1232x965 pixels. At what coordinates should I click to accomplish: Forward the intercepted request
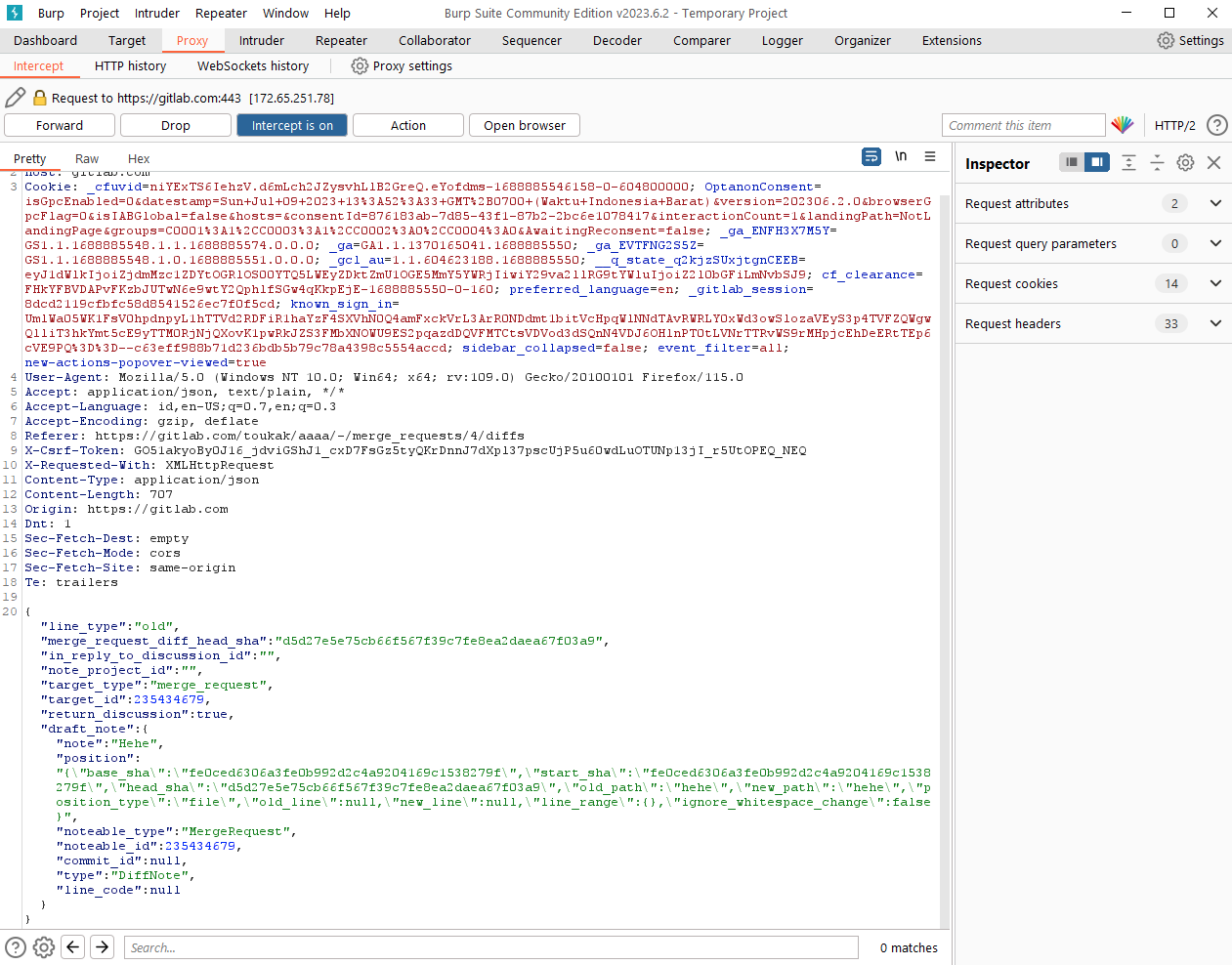point(60,125)
